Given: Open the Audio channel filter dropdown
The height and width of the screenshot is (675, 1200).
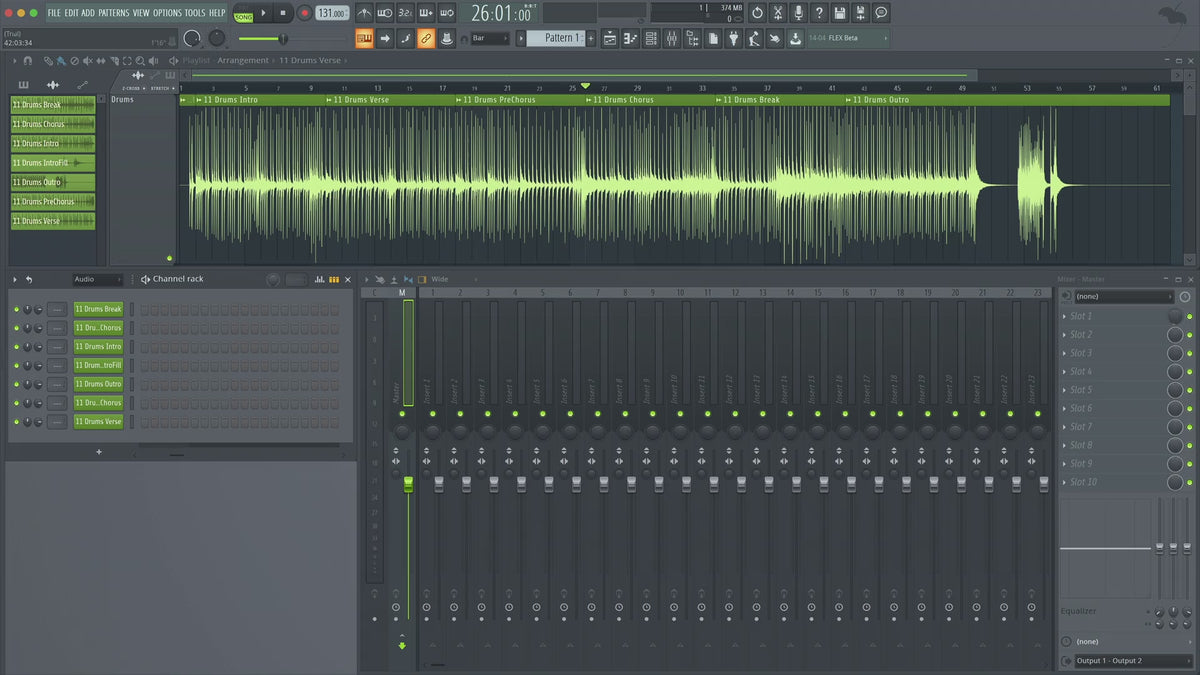Looking at the screenshot, I should [x=97, y=279].
